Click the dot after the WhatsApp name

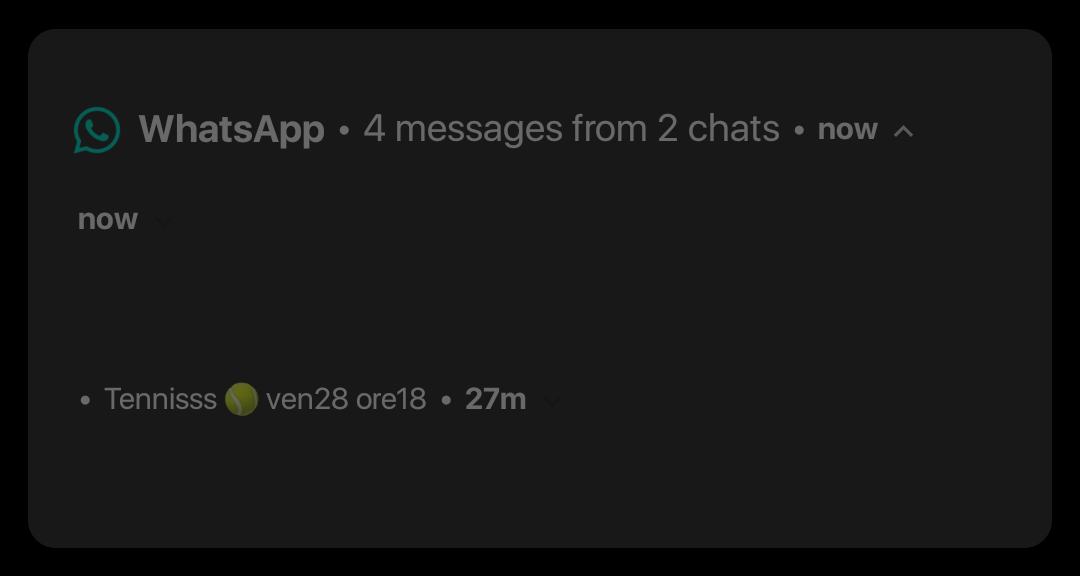coord(344,131)
